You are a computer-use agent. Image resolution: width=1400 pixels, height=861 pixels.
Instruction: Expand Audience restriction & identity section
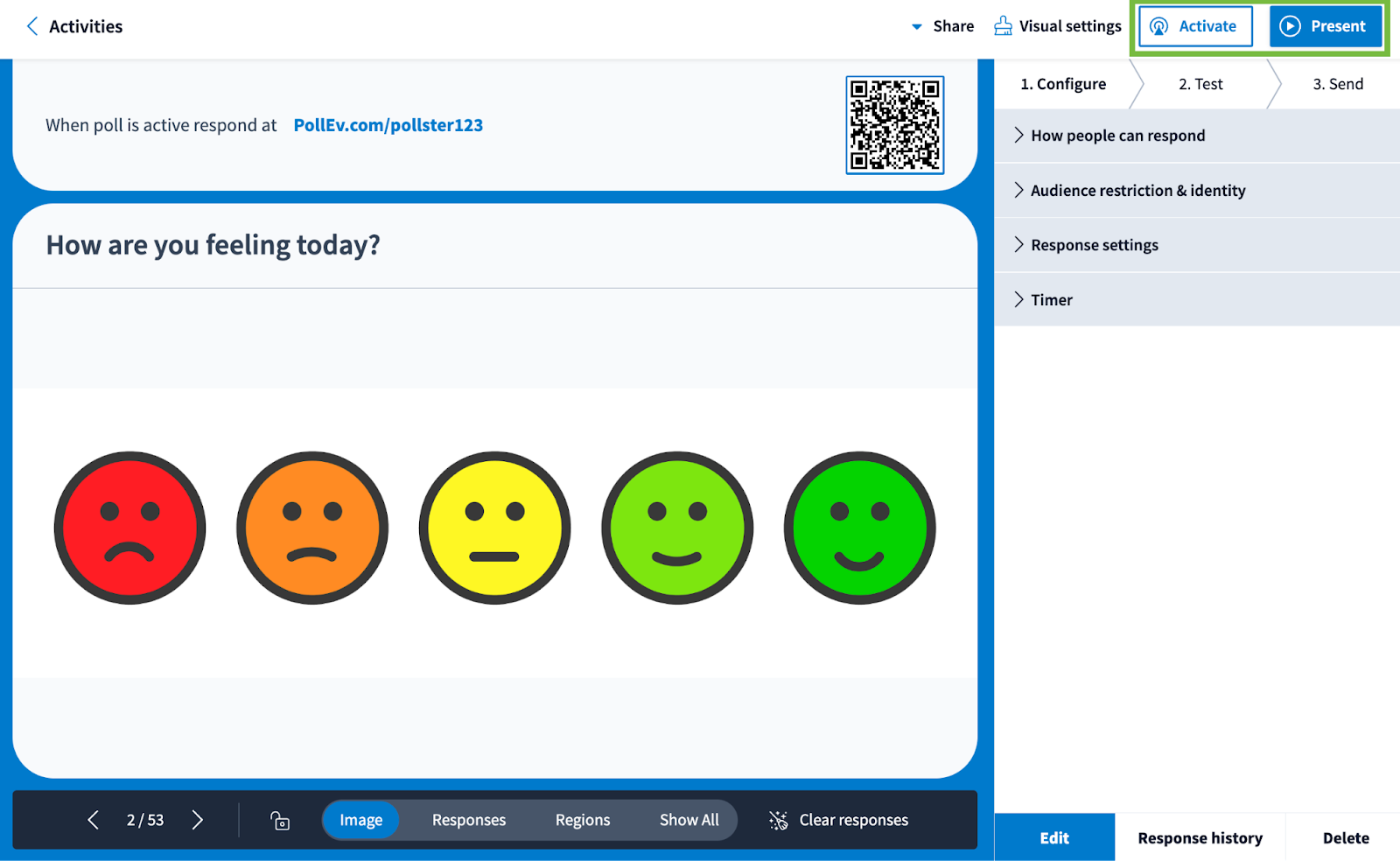pos(1137,191)
